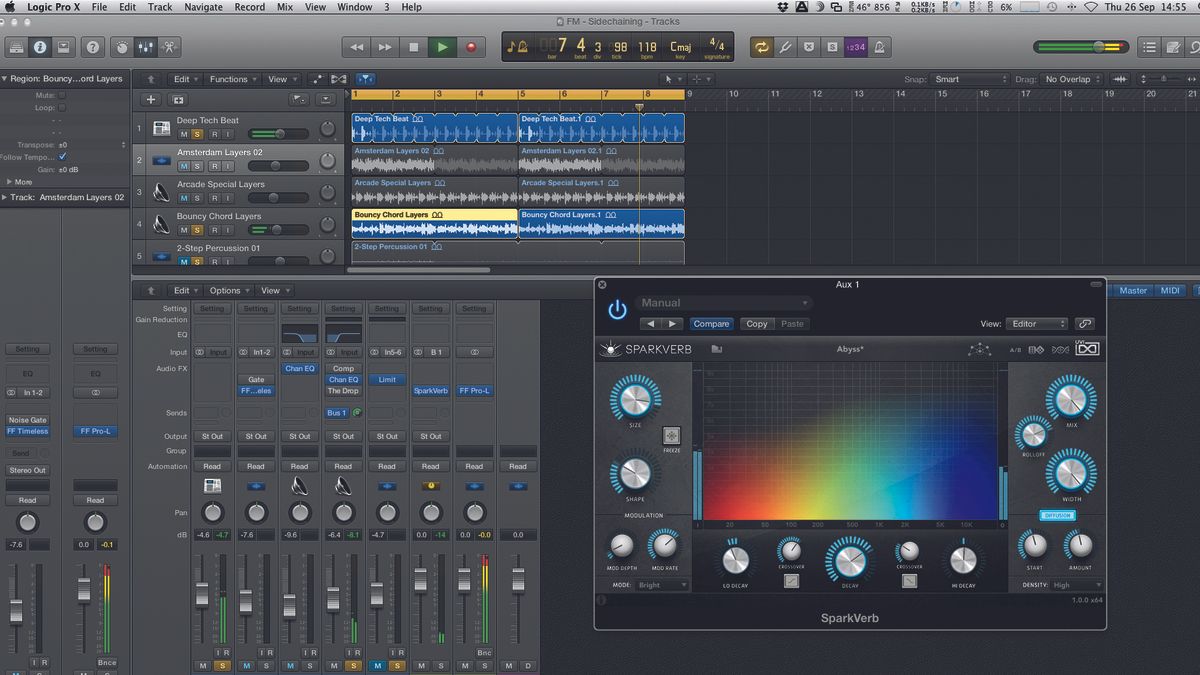Click the Freeze button in SparkVerb
Screen dimensions: 1200x675
[x=671, y=436]
